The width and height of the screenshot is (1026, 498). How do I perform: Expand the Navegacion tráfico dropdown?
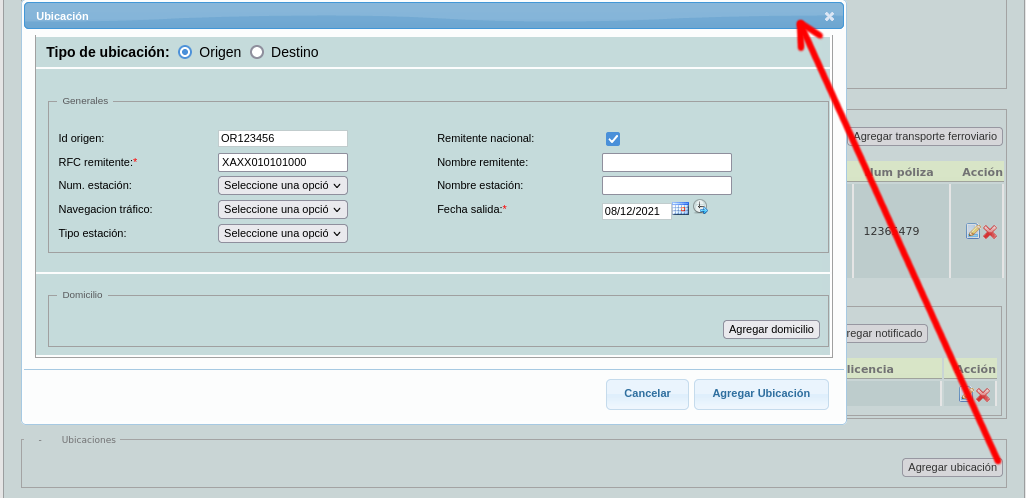pyautogui.click(x=283, y=209)
